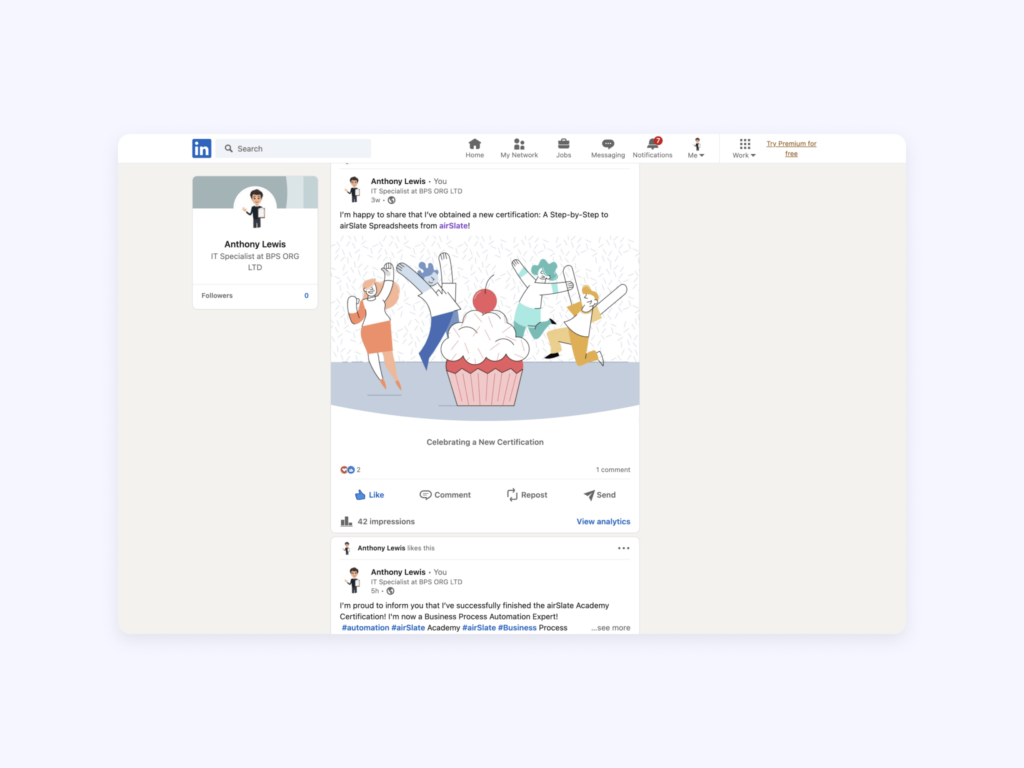Open the Messaging chat icon

(x=608, y=144)
